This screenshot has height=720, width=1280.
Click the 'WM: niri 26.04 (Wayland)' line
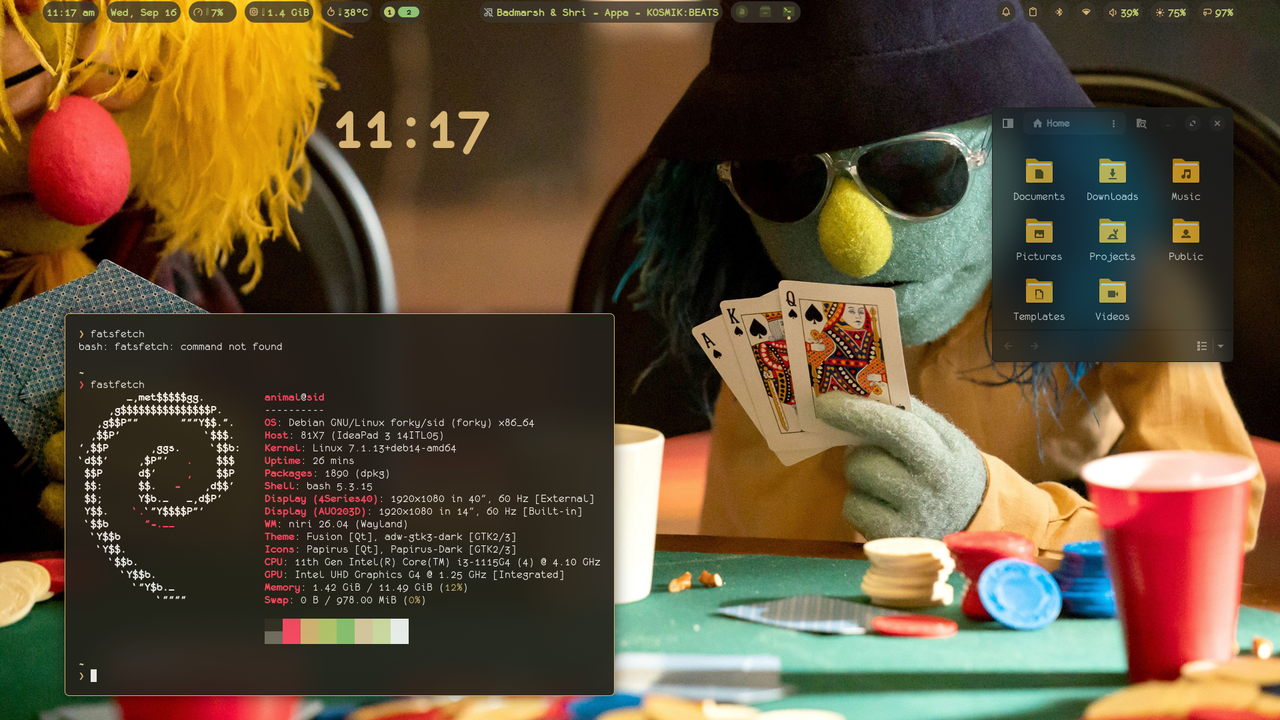tap(336, 524)
